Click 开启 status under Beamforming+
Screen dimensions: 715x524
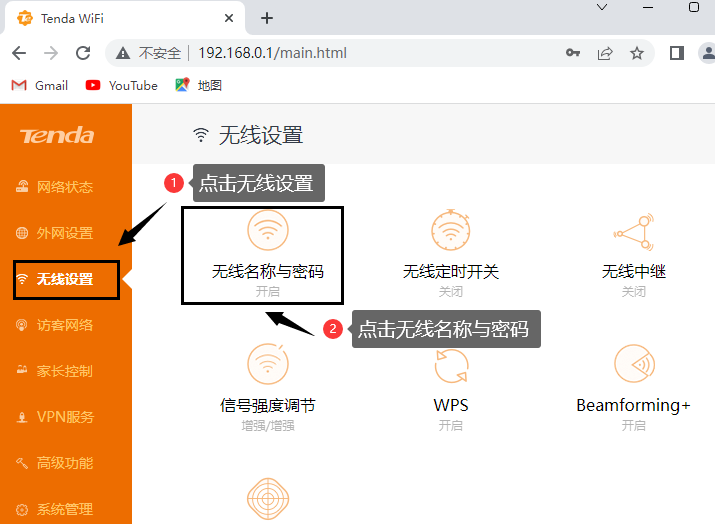pos(634,425)
